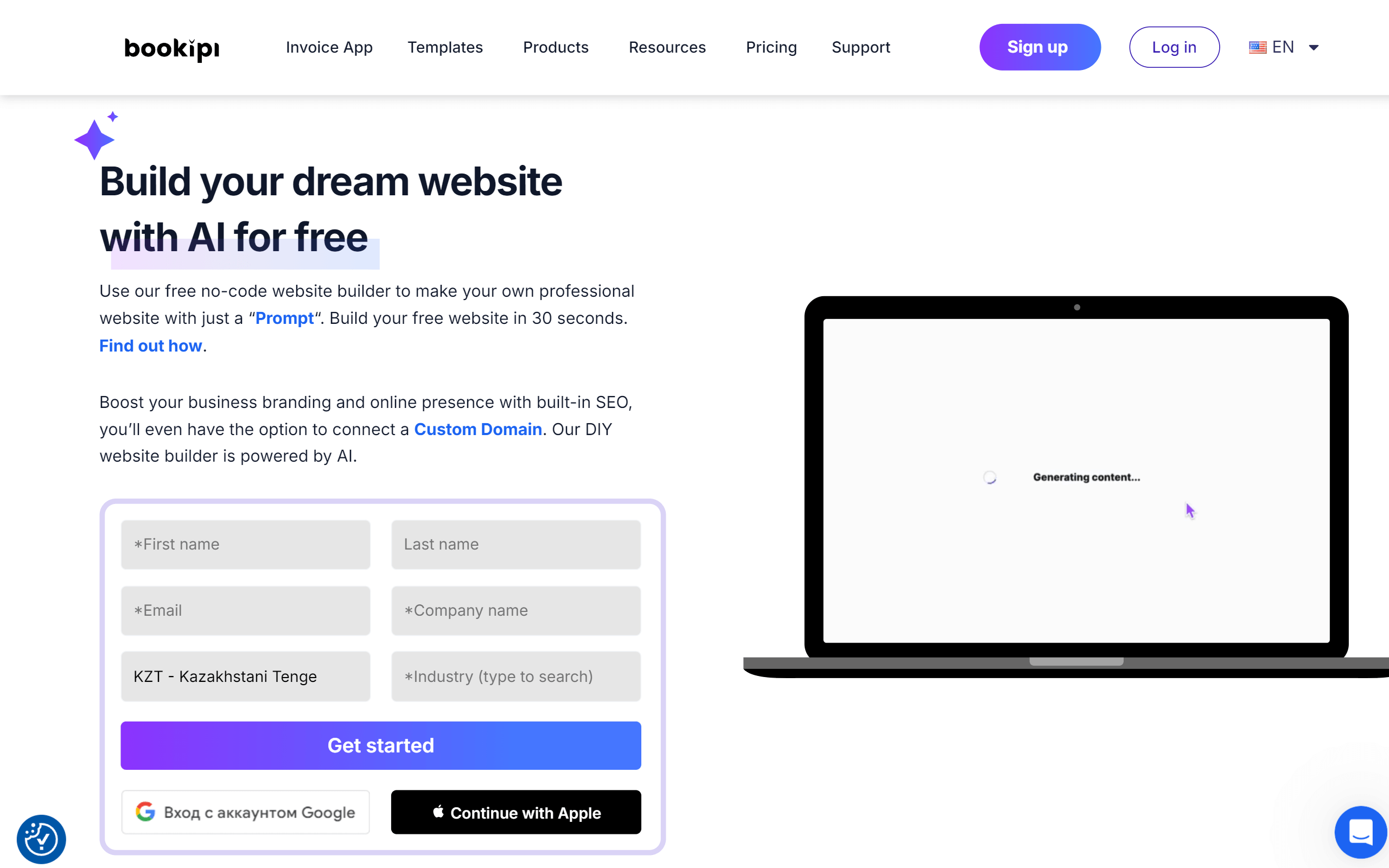The height and width of the screenshot is (868, 1389).
Task: Click the US flag language icon
Action: pyautogui.click(x=1258, y=47)
